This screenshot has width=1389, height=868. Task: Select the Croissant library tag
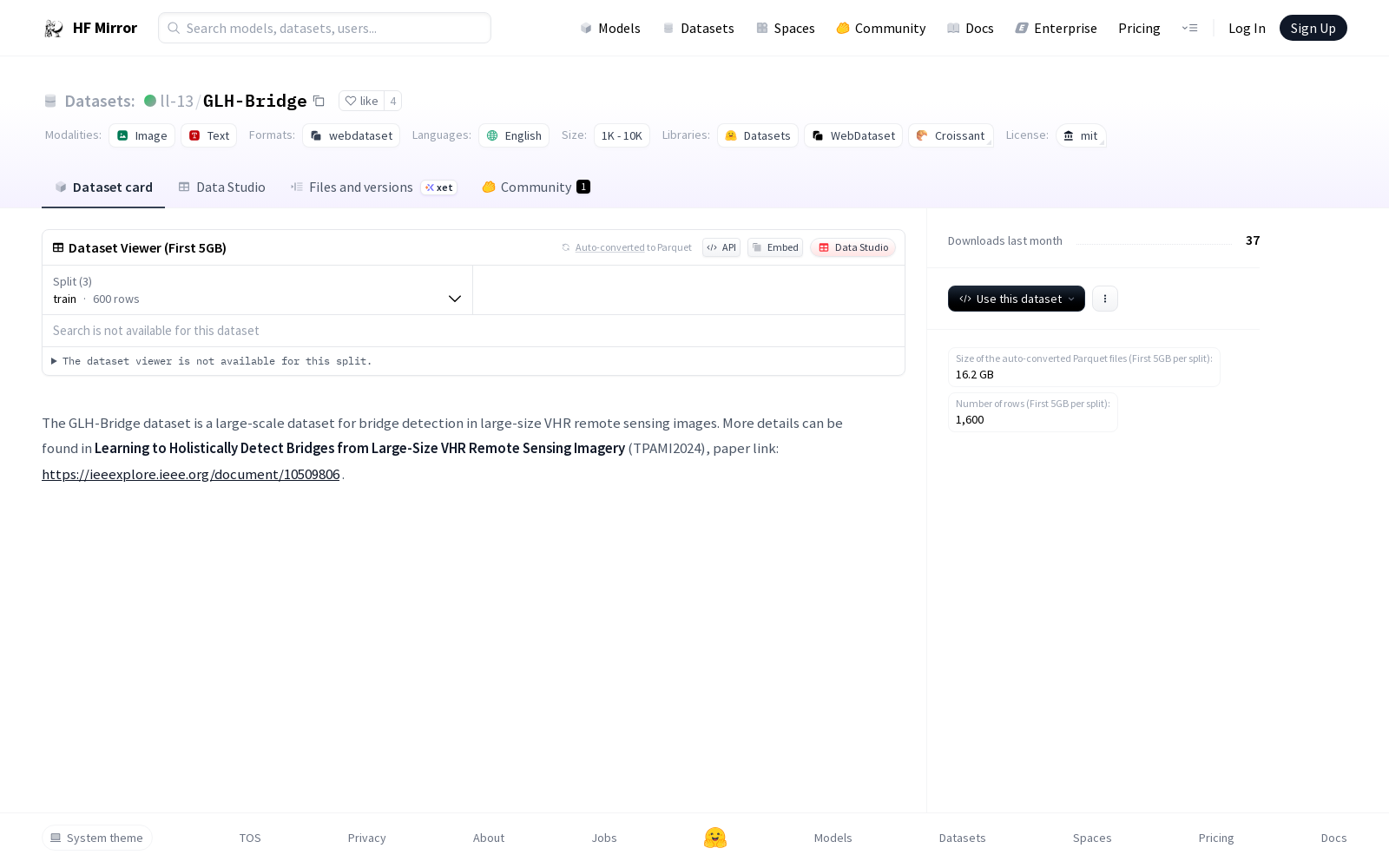click(951, 135)
